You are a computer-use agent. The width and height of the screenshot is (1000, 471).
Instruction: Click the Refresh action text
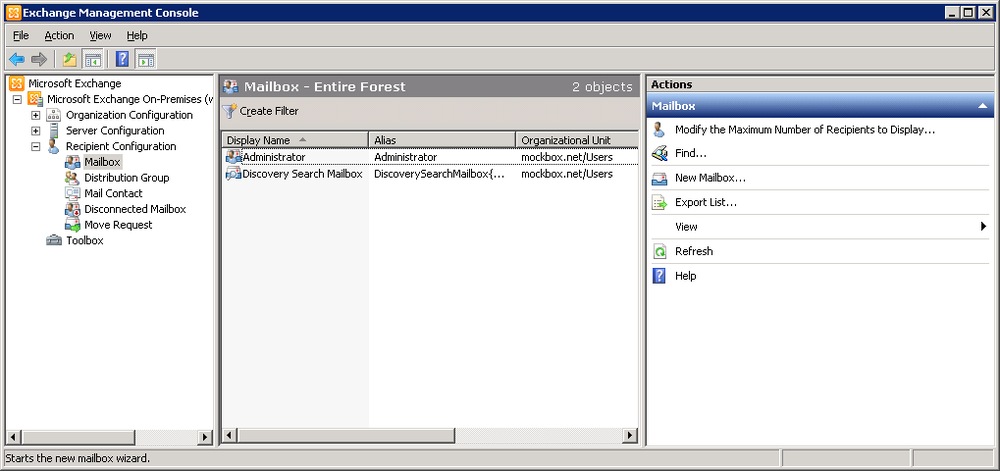coord(694,251)
